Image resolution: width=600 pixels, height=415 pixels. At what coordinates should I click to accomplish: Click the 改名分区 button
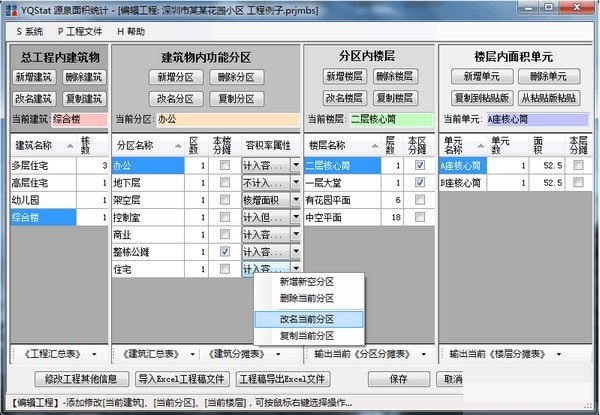tap(176, 99)
